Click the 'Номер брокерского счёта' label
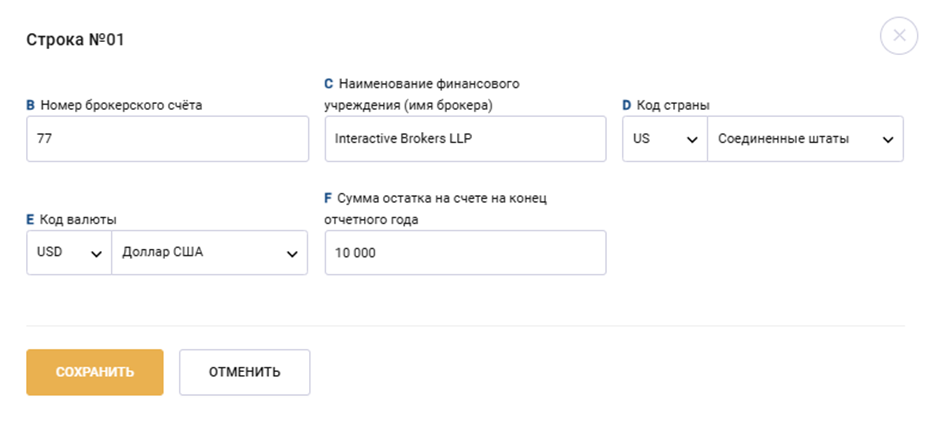Viewport: 935px width, 423px height. point(127,105)
